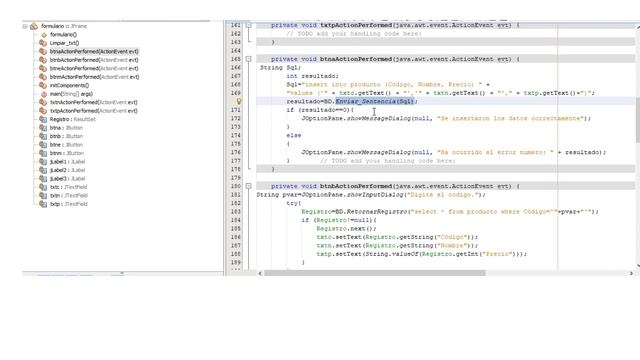Click the txtc : JTextField field icon
The width and height of the screenshot is (640, 360).
pyautogui.click(x=43, y=187)
